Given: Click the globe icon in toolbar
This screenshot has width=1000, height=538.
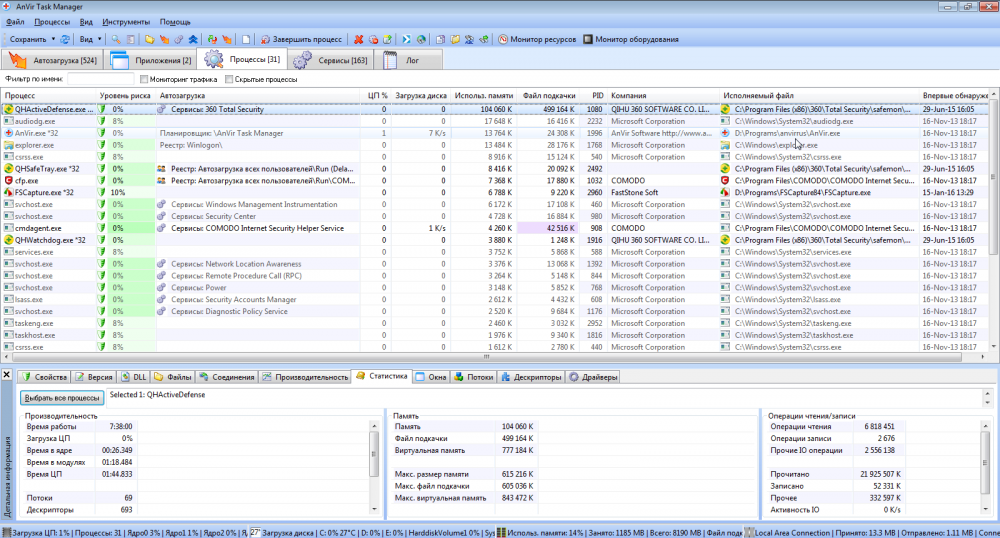Looking at the screenshot, I should tap(421, 40).
